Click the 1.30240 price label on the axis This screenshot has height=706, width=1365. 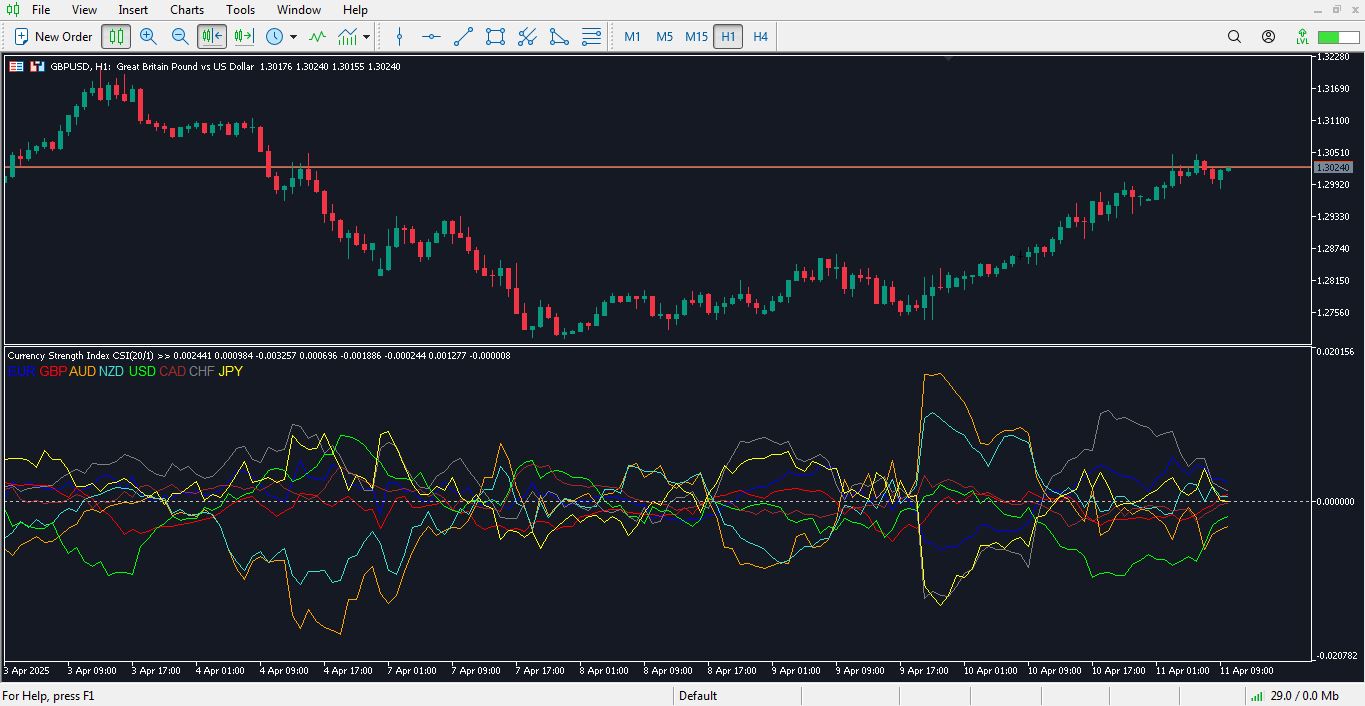(x=1332, y=167)
